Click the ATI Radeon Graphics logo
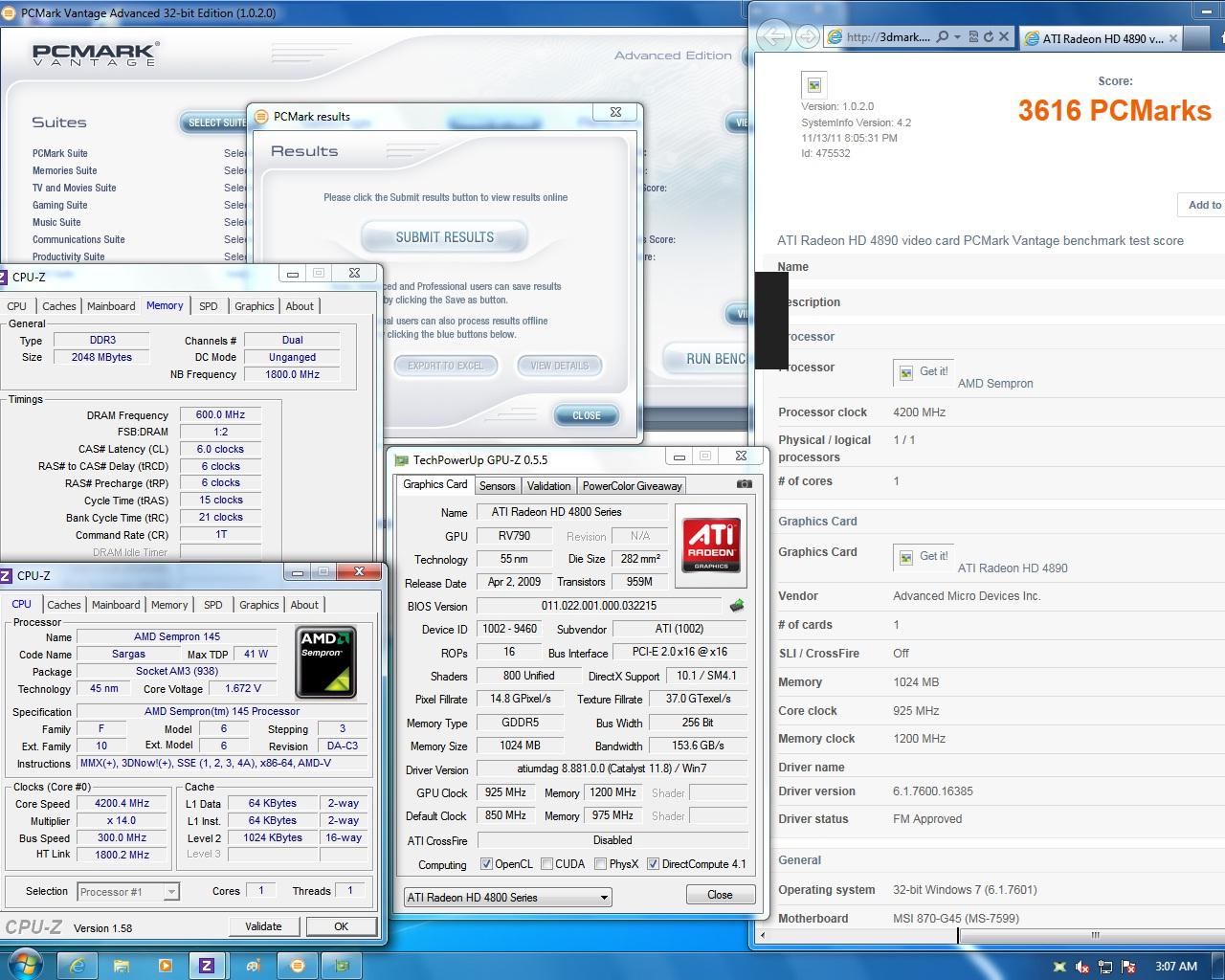Image resolution: width=1225 pixels, height=980 pixels. click(x=711, y=546)
